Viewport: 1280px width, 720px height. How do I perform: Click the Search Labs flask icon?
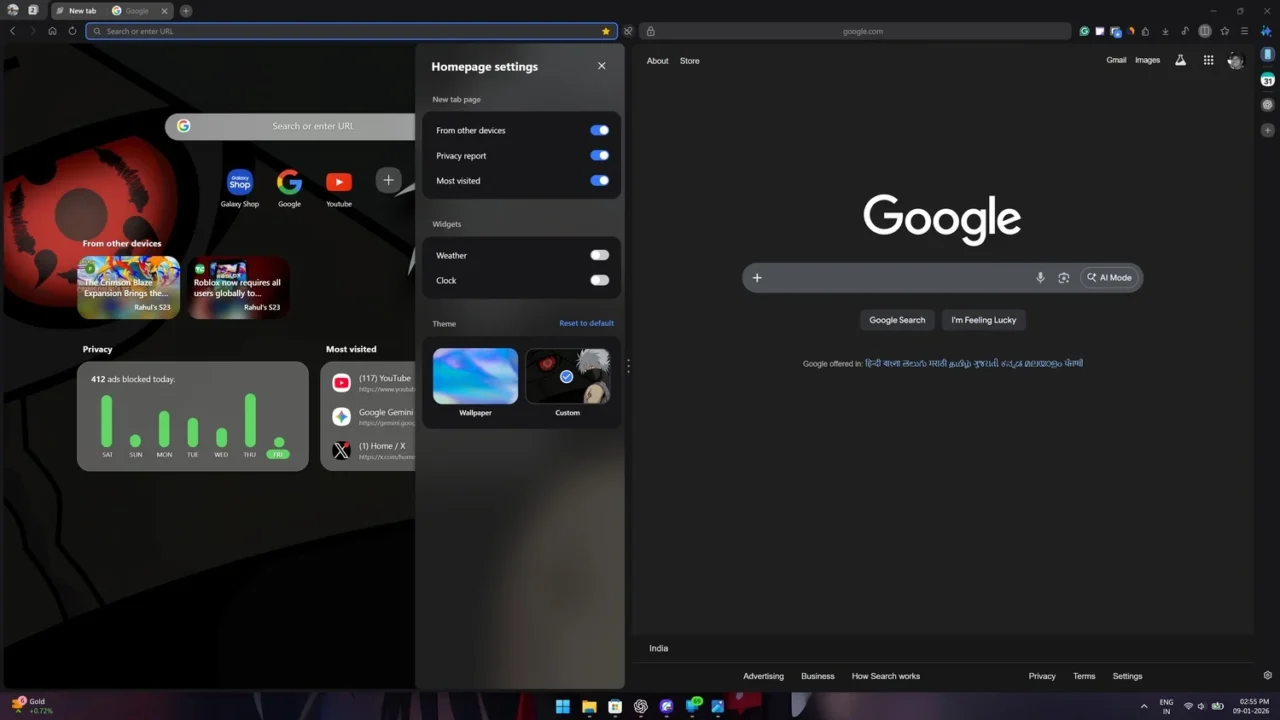1181,60
